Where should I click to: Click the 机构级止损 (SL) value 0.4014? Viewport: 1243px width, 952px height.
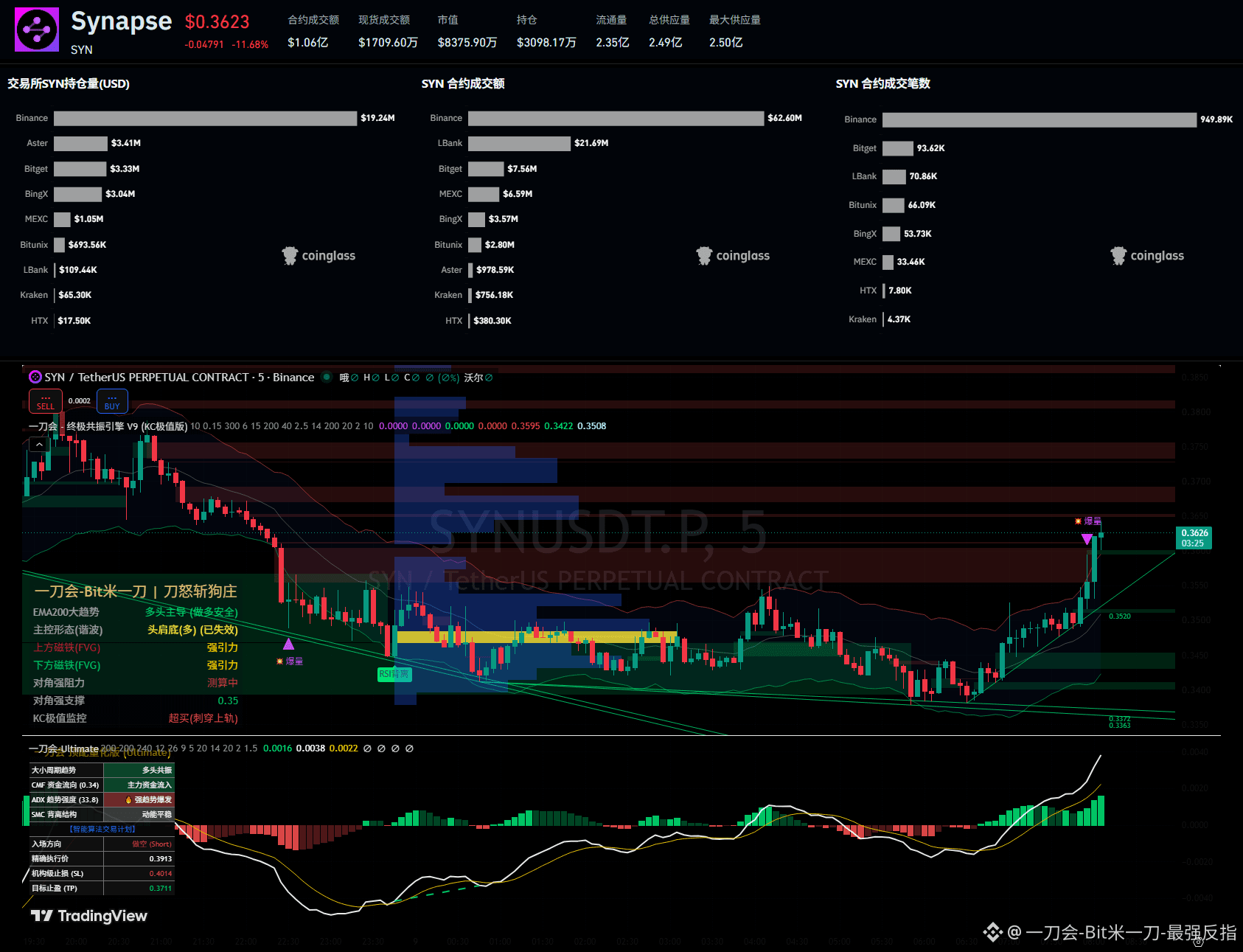(x=161, y=873)
